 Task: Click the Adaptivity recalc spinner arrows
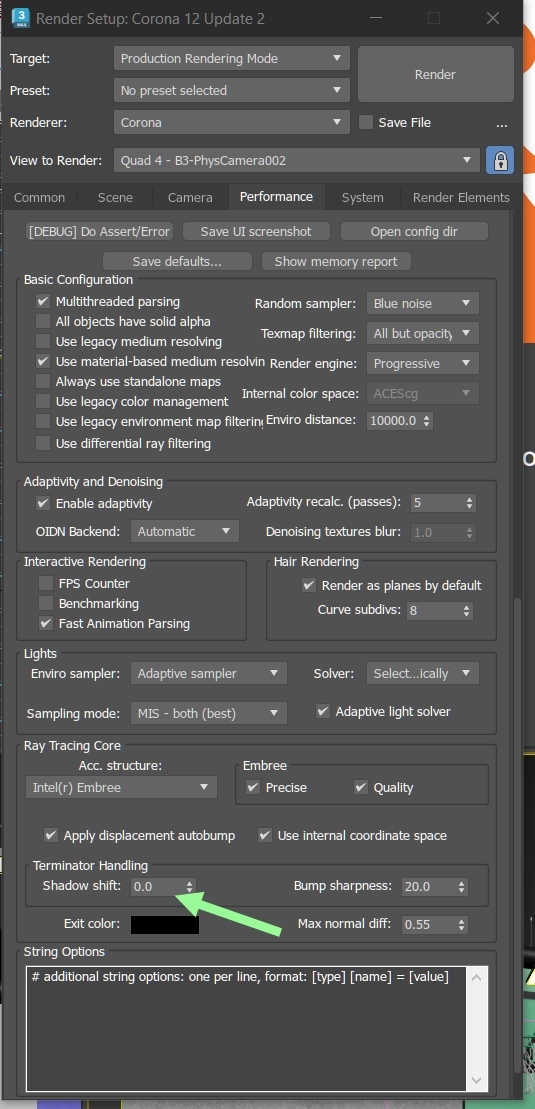coord(470,503)
